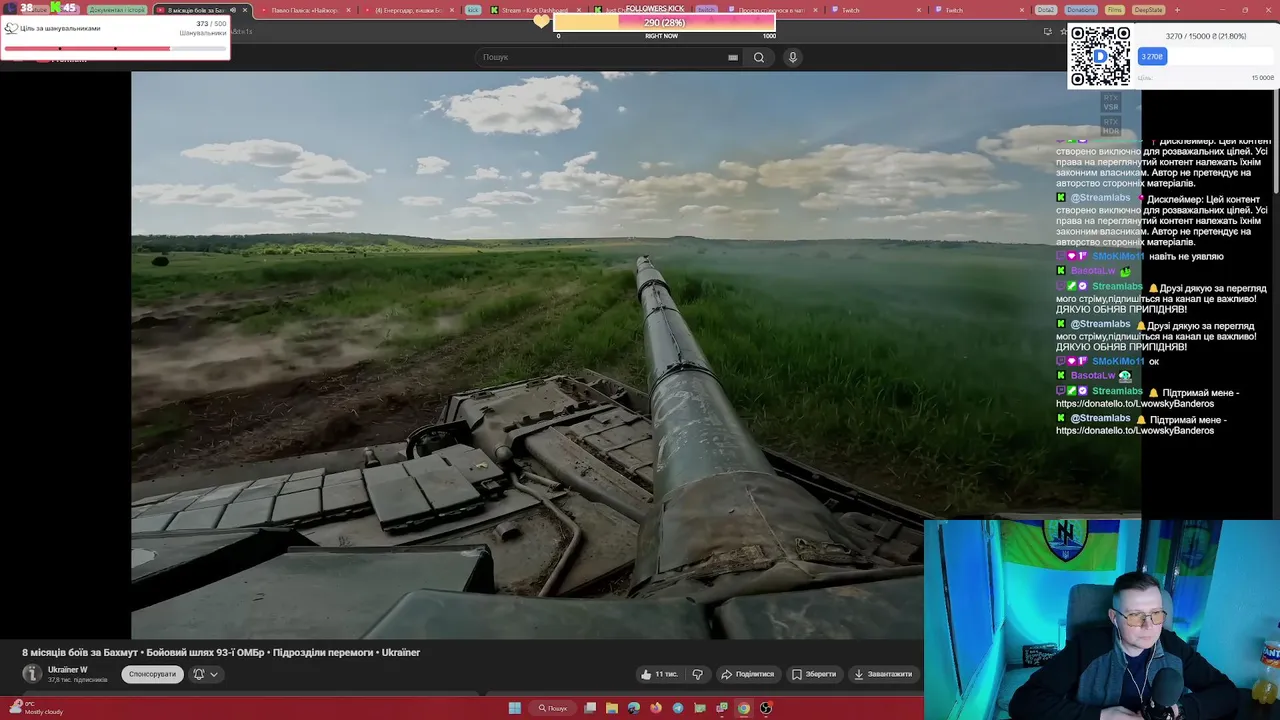Image resolution: width=1280 pixels, height=720 pixels.
Task: Click the dislike thumbs-down icon
Action: click(x=698, y=674)
